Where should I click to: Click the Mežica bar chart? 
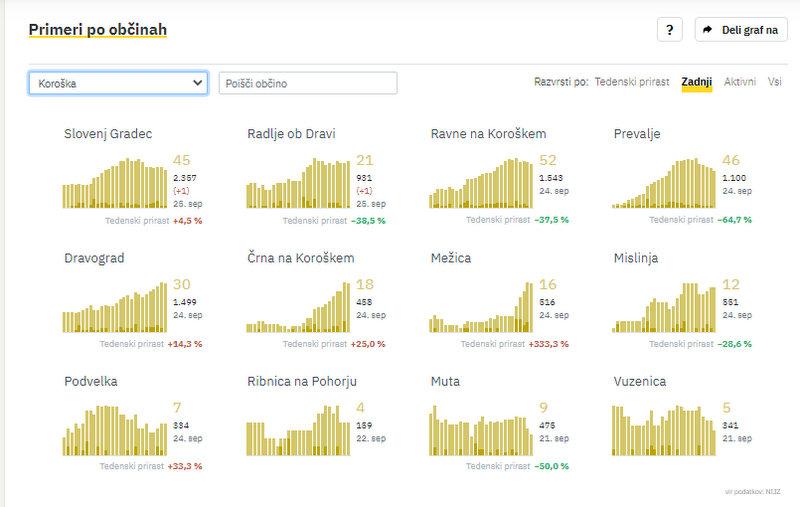coord(481,308)
